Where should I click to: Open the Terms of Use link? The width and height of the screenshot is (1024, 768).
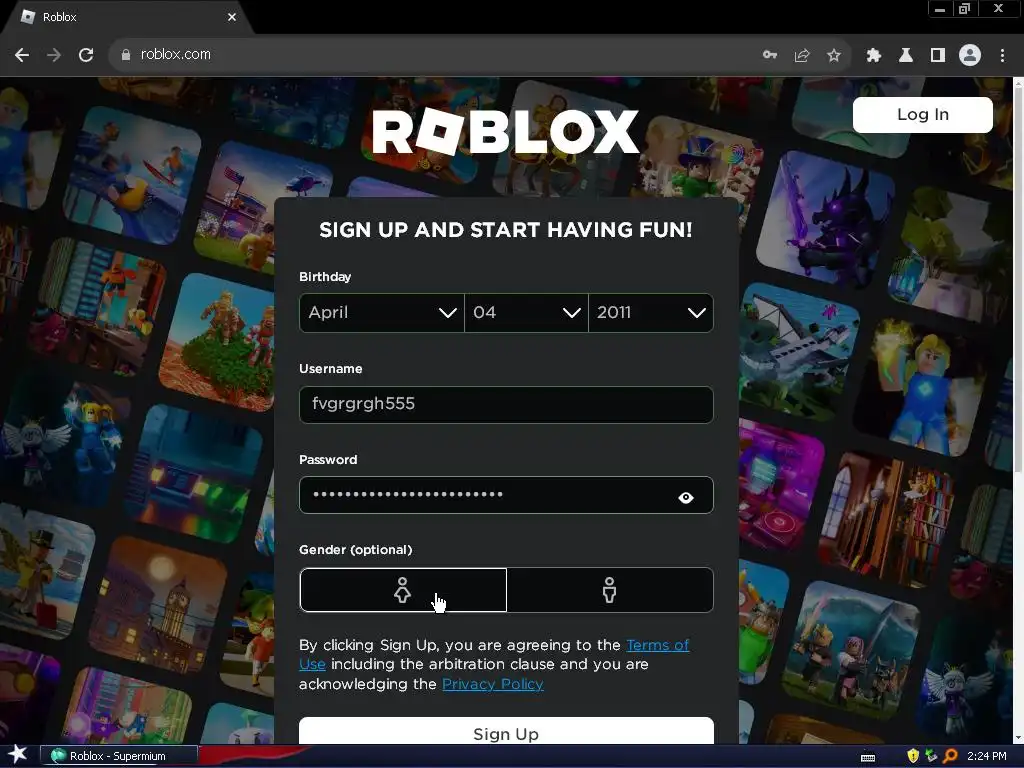coord(494,654)
